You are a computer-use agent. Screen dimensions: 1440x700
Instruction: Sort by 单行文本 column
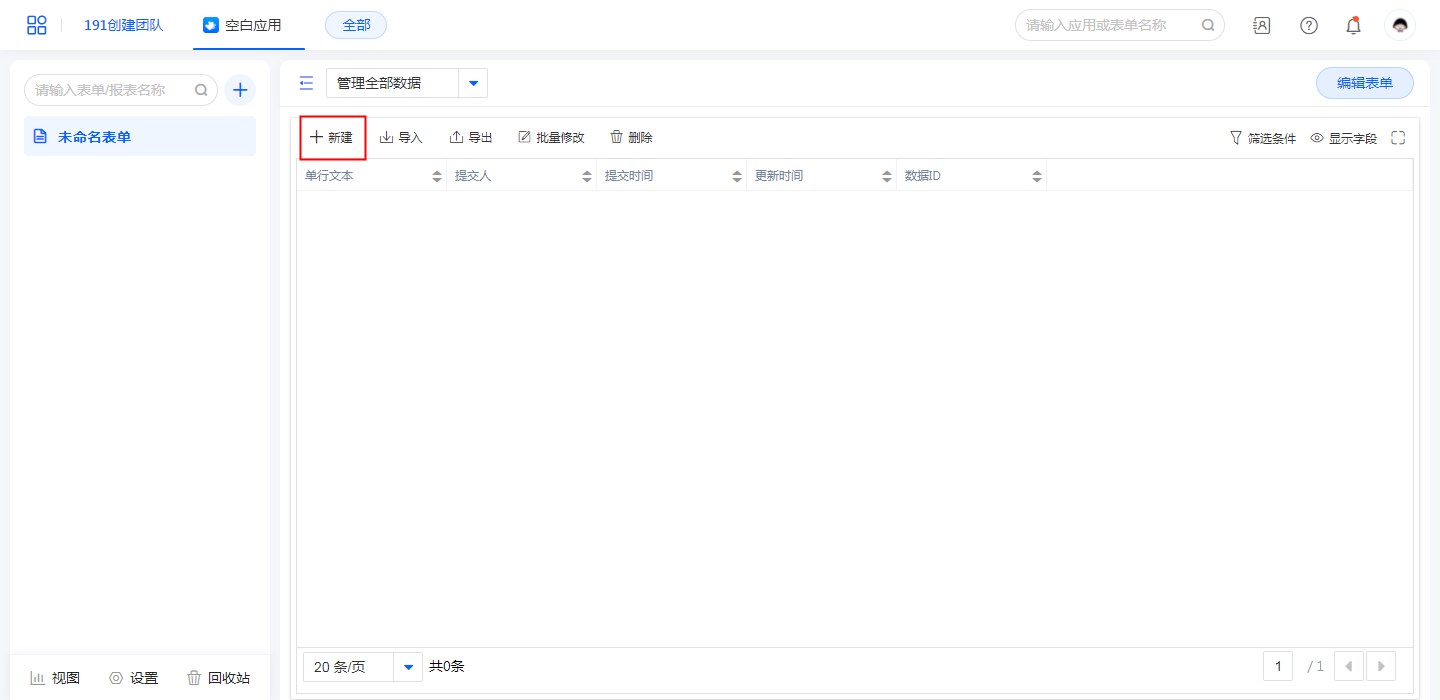436,176
